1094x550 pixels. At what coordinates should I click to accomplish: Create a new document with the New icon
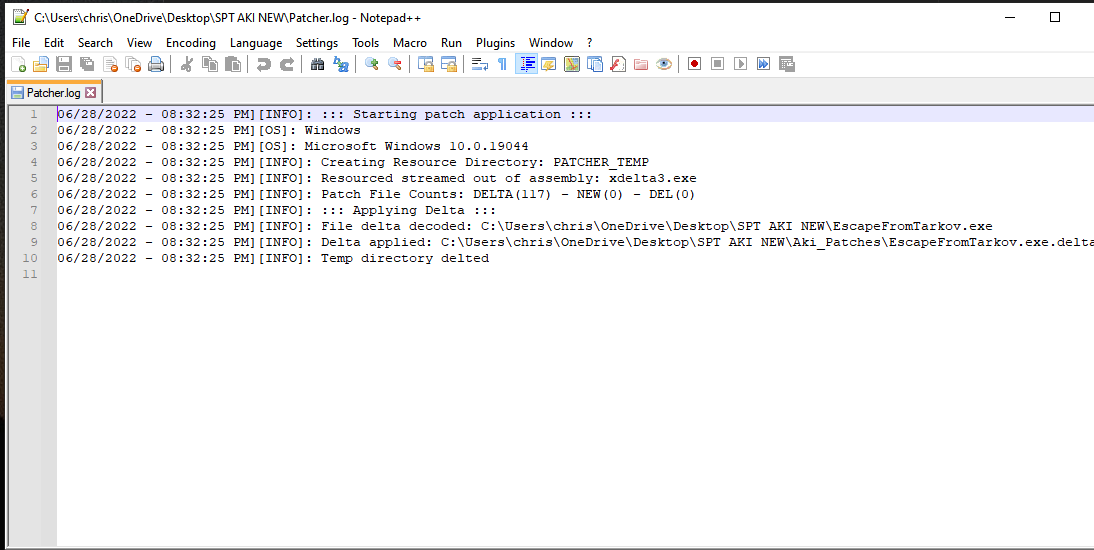coord(19,64)
